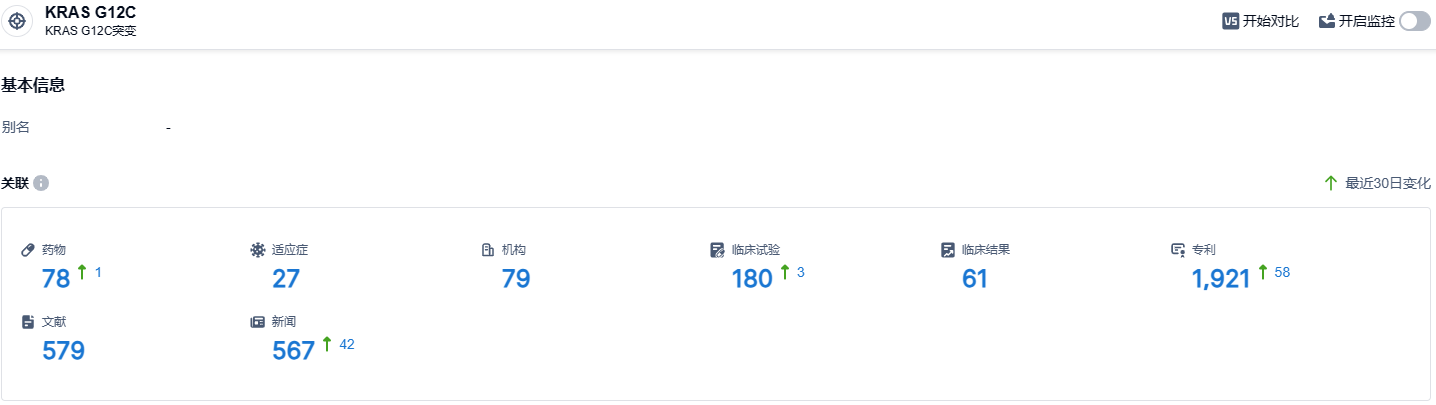Open the 180 clinical trials count
Image resolution: width=1436 pixels, height=405 pixels.
point(752,279)
